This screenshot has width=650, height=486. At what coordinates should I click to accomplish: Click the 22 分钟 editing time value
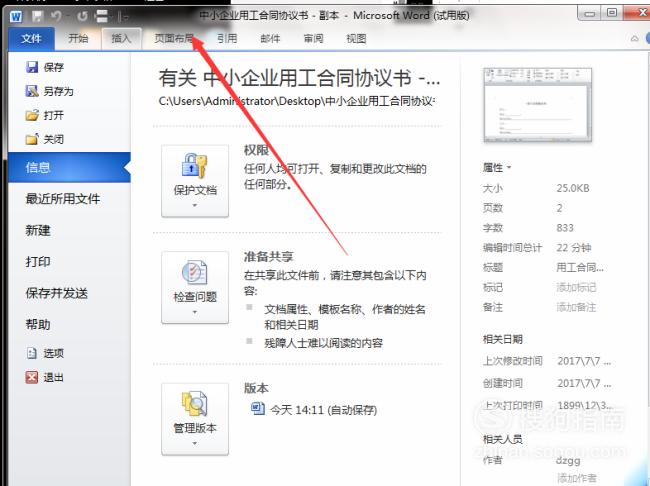point(574,248)
